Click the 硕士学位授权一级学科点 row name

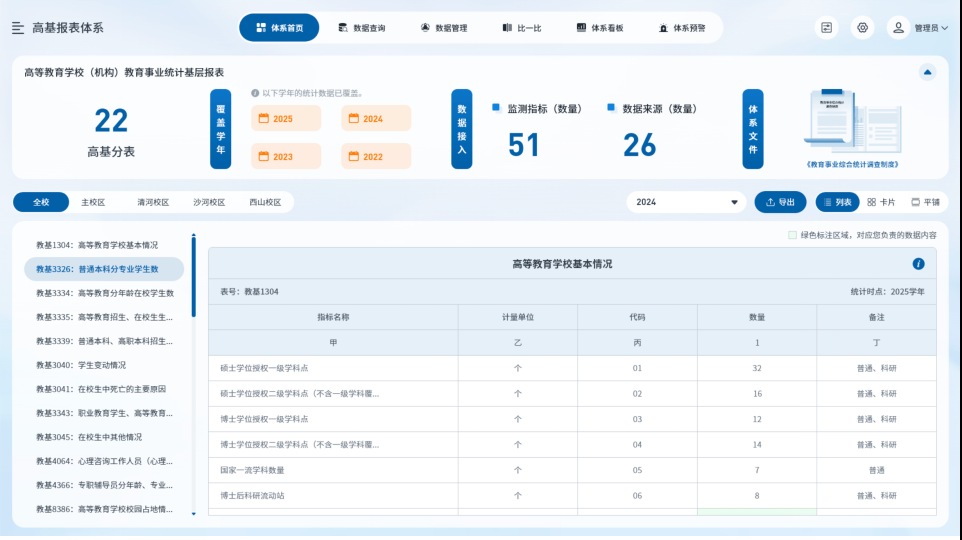264,368
